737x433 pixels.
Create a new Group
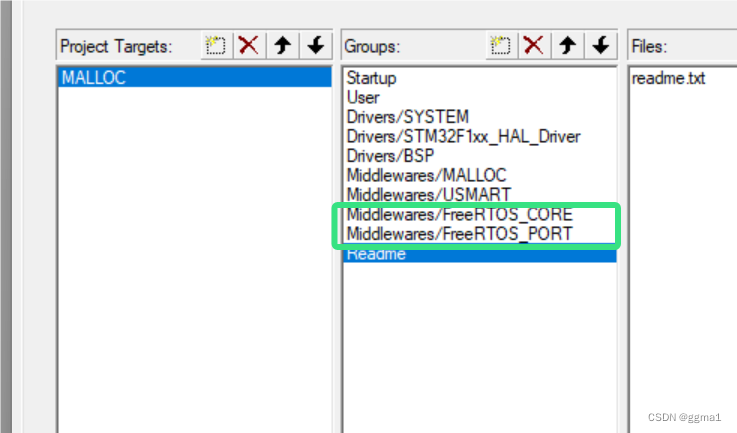pyautogui.click(x=501, y=46)
